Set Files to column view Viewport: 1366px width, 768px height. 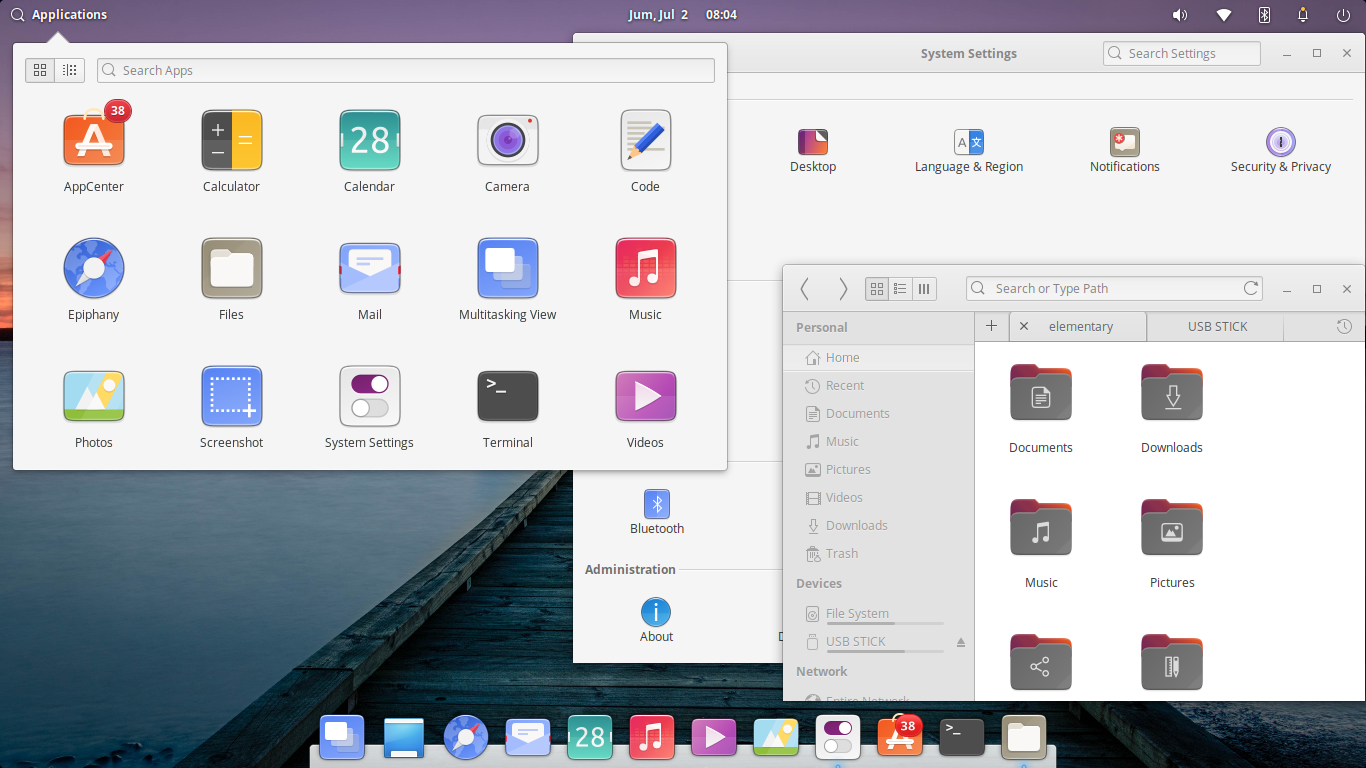tap(925, 289)
